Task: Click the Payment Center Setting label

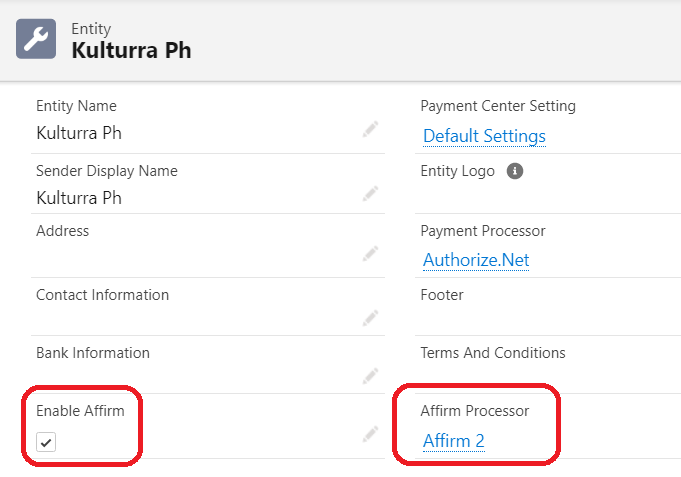Action: [498, 106]
